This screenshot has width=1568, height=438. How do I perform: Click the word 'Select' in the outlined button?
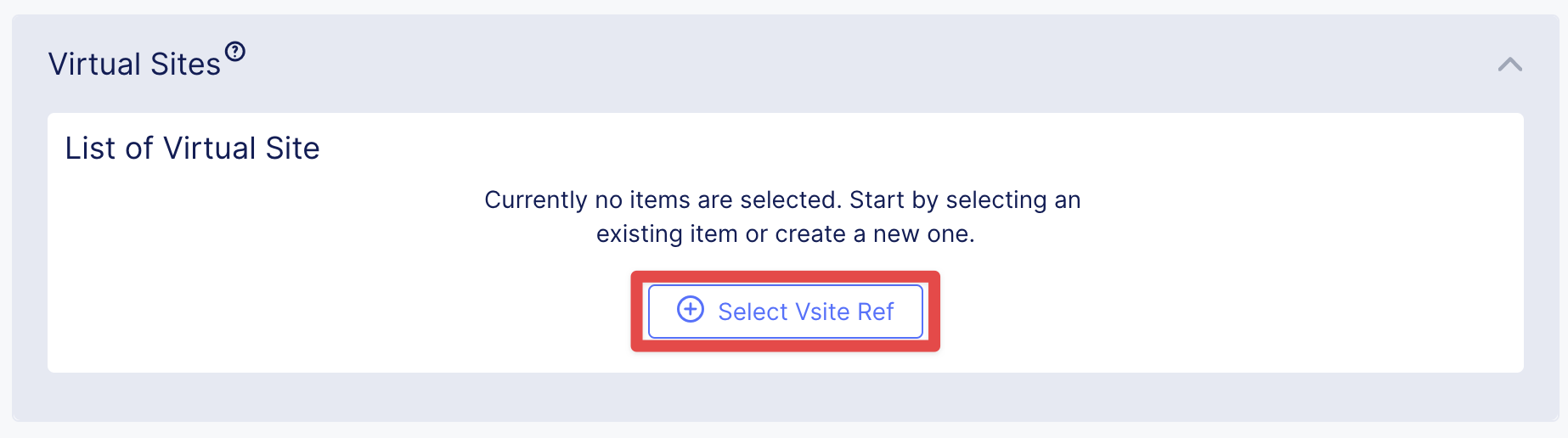click(753, 312)
